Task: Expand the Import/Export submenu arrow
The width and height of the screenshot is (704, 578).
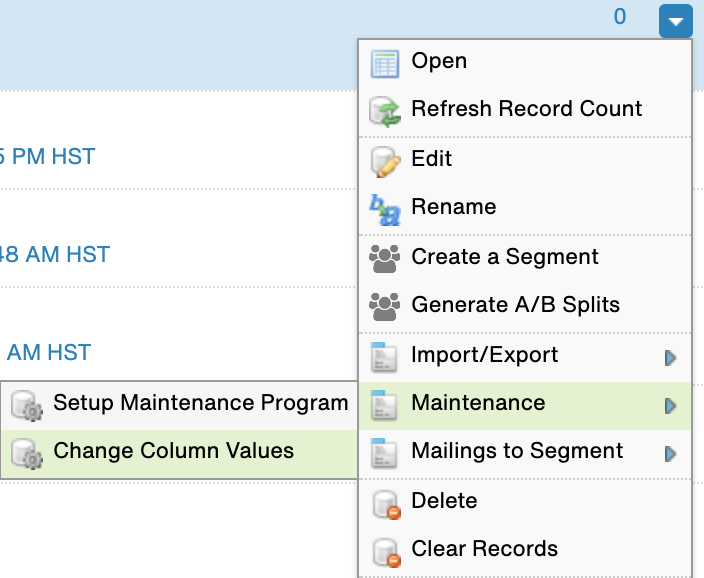Action: click(670, 358)
